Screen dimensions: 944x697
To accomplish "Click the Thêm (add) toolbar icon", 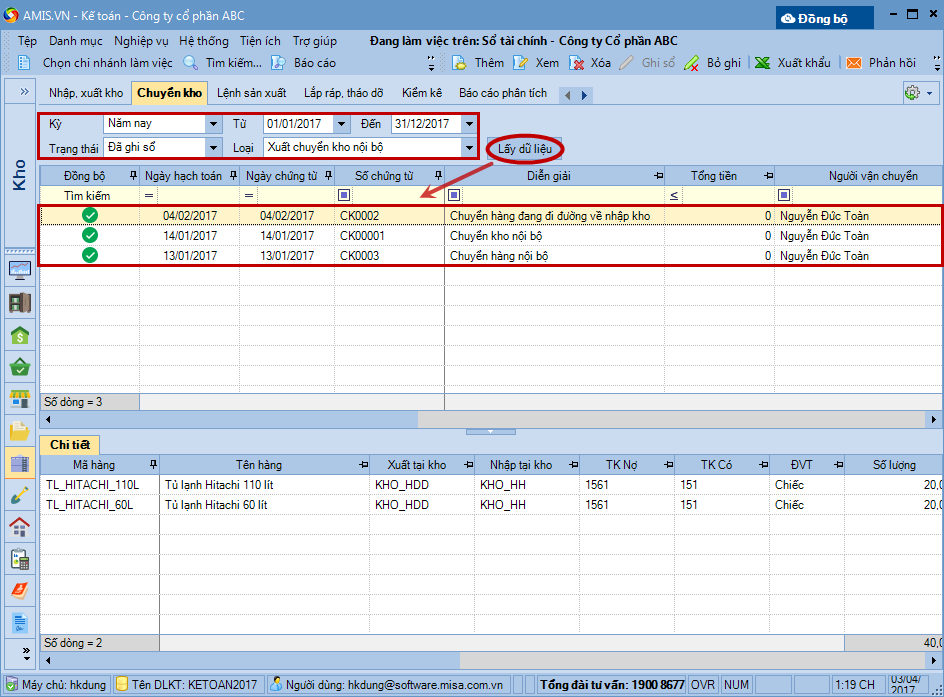I will (460, 63).
